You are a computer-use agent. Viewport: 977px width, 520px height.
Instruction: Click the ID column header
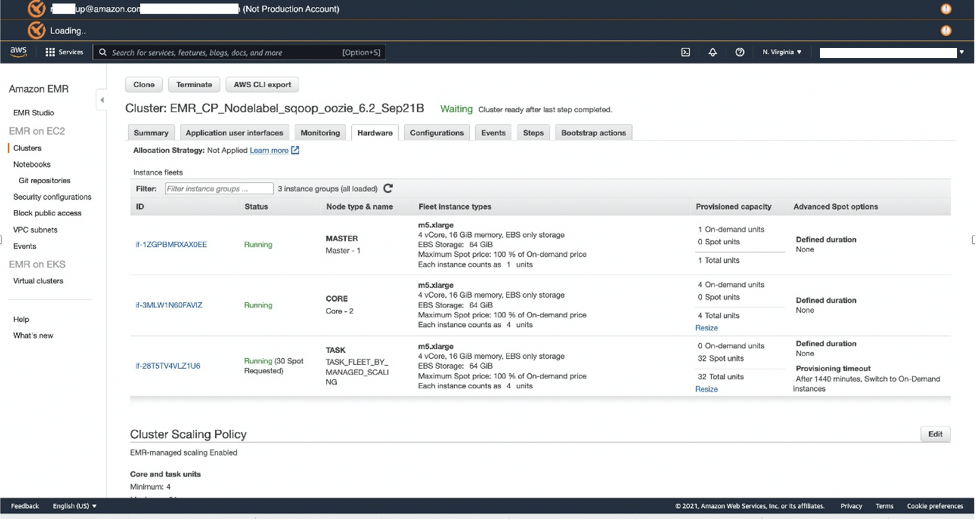tap(140, 207)
